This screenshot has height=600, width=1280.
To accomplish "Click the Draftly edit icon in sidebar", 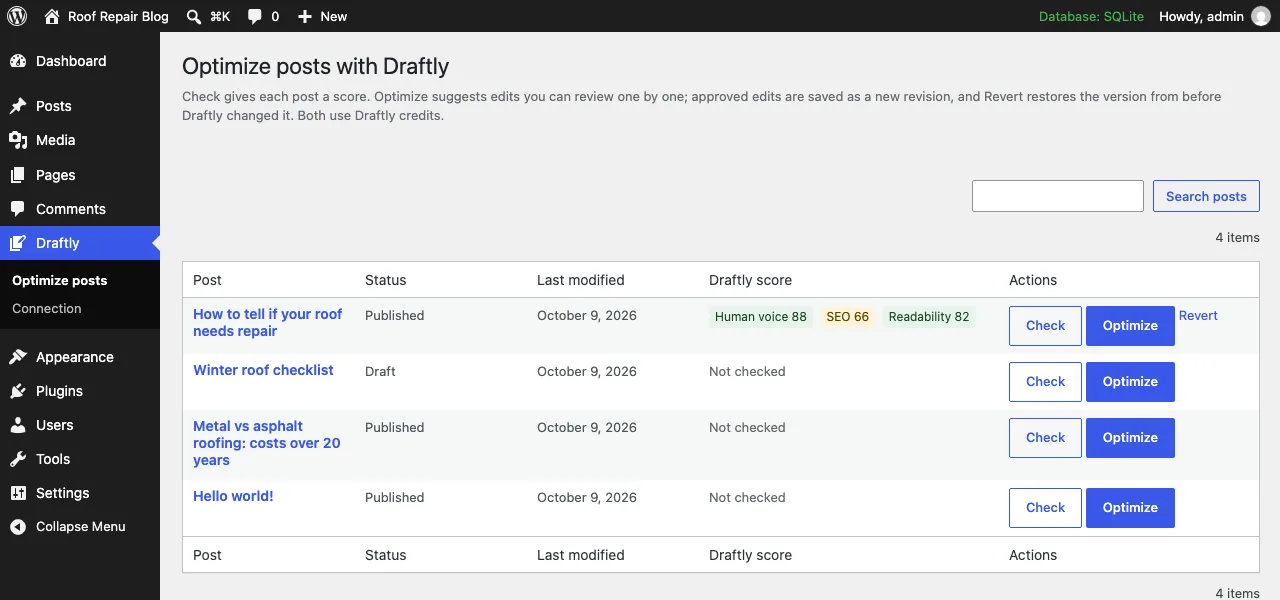I will pyautogui.click(x=18, y=243).
